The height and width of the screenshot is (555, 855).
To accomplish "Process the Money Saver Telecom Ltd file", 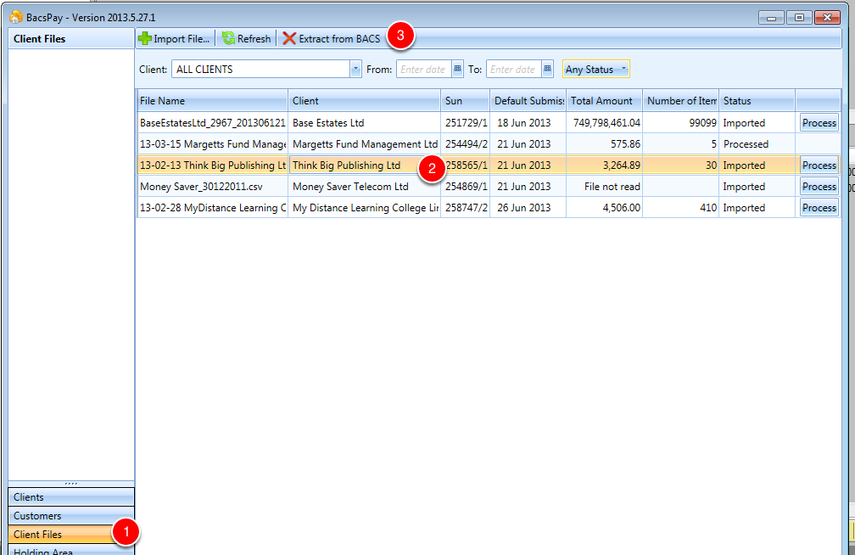I will click(819, 186).
